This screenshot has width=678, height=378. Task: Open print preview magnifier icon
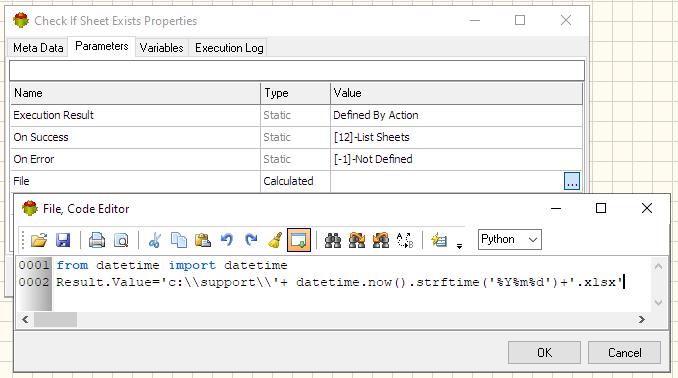121,240
